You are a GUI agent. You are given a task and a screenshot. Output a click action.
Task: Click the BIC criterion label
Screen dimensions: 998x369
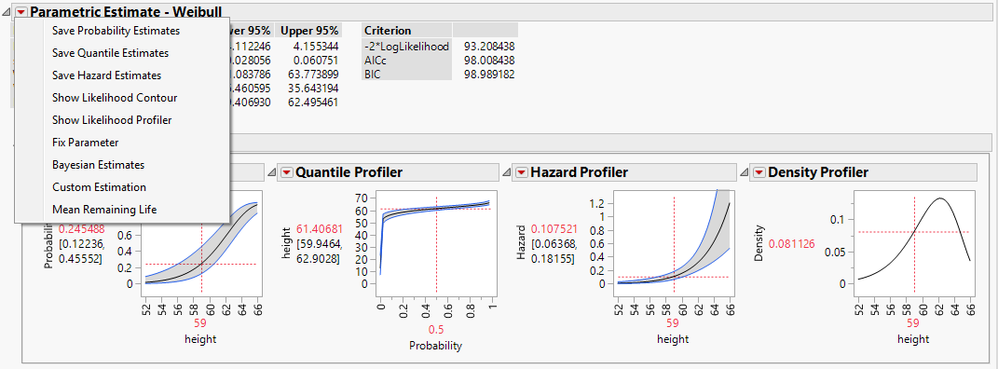click(x=372, y=74)
